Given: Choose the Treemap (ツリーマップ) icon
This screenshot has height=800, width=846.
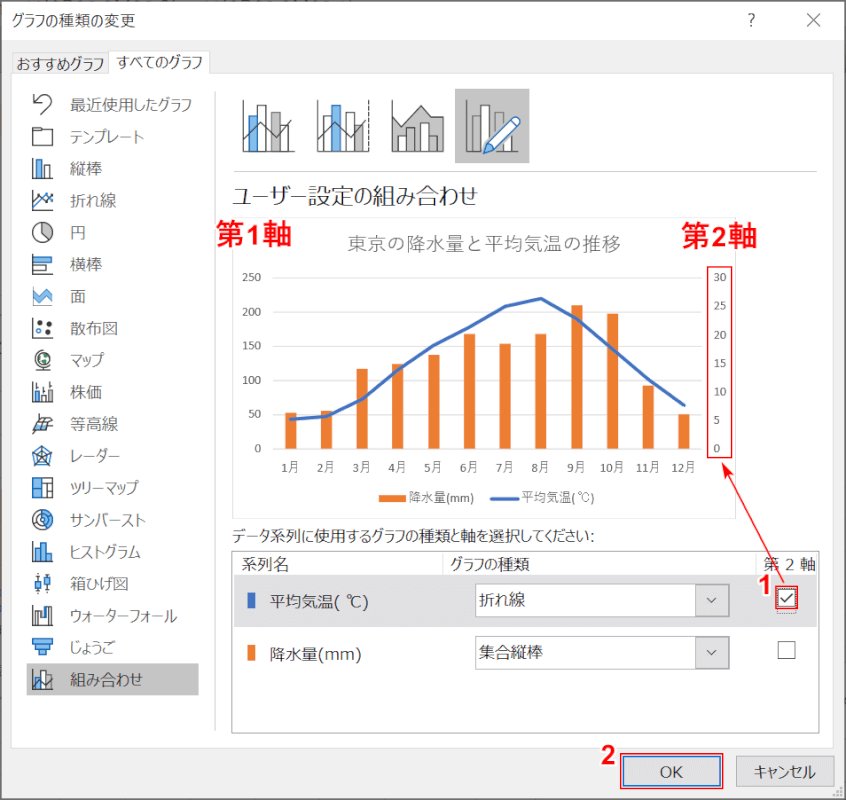Looking at the screenshot, I should (42, 488).
